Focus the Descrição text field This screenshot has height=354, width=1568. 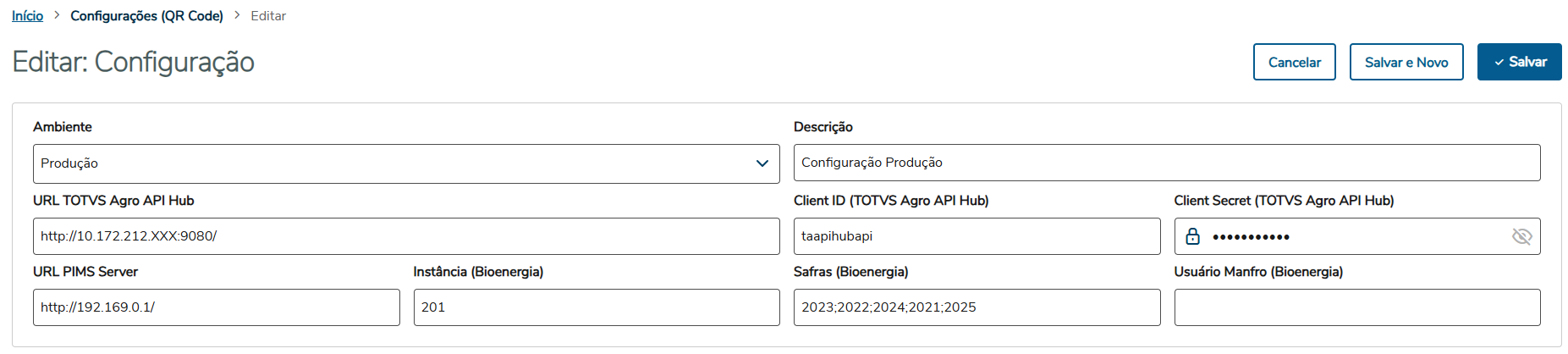1166,163
